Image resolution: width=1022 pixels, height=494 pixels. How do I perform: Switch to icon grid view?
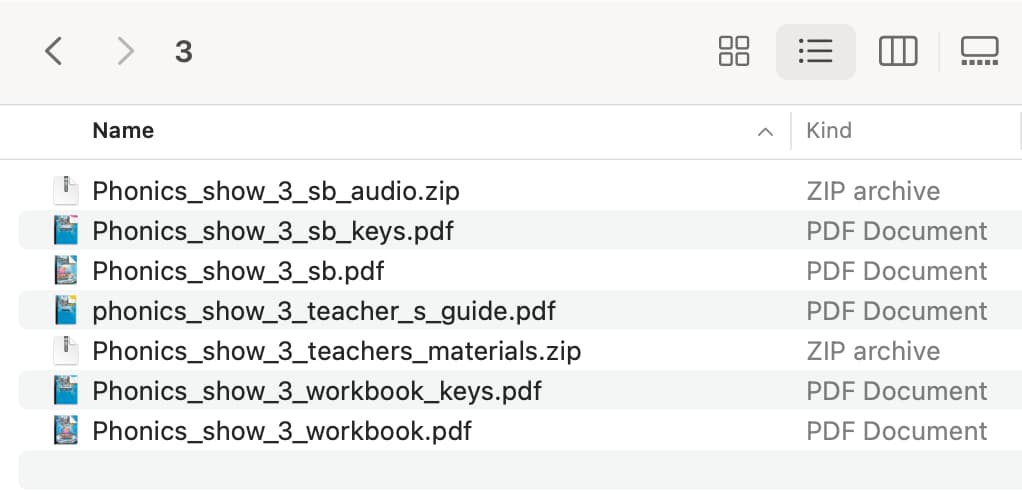(734, 51)
